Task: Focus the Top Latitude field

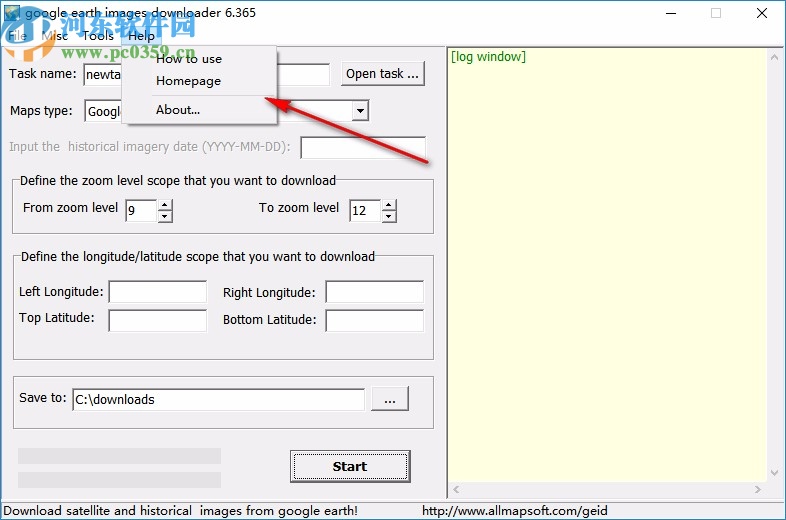Action: [x=158, y=320]
